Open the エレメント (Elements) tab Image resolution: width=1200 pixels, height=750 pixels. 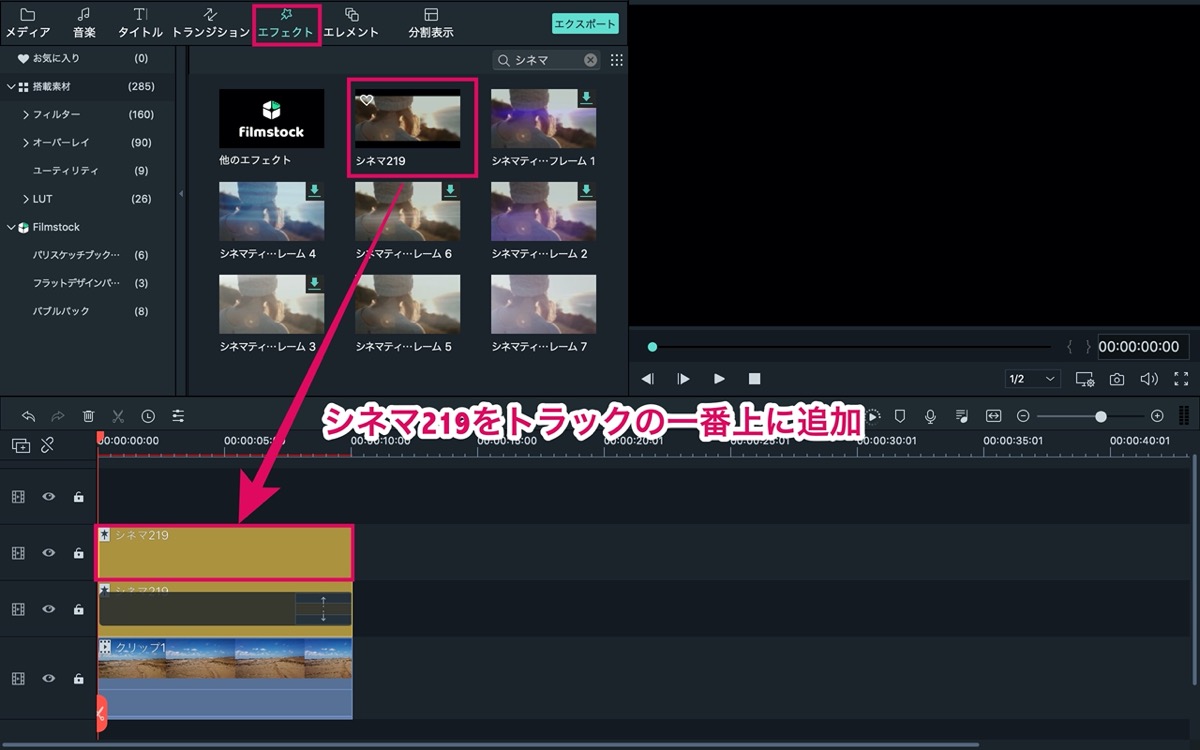pyautogui.click(x=351, y=23)
